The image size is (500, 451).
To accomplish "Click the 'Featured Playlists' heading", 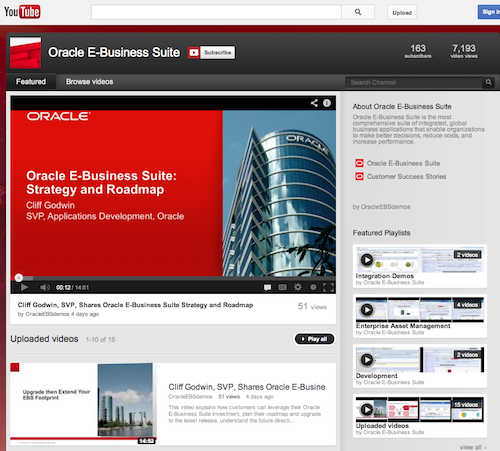I will pos(381,233).
